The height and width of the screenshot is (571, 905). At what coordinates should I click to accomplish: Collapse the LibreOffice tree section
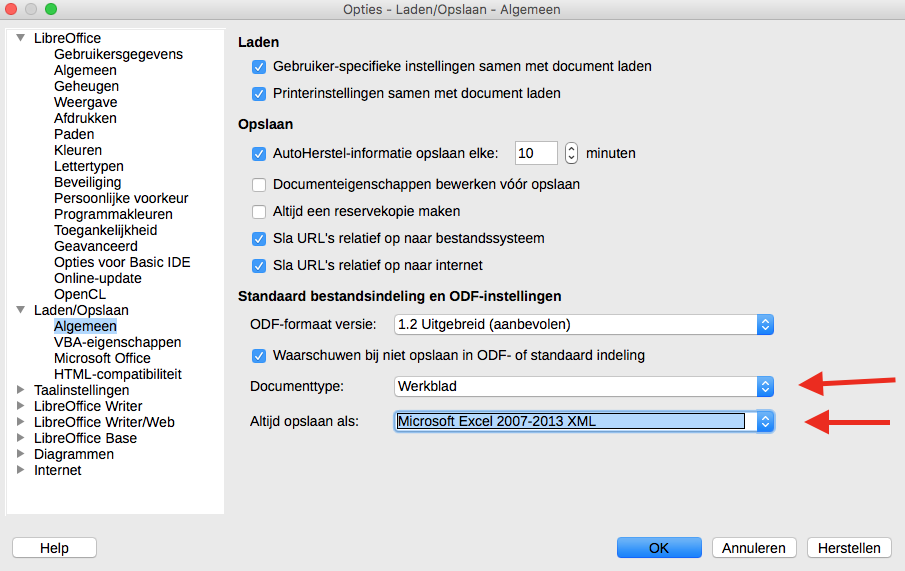[21, 38]
